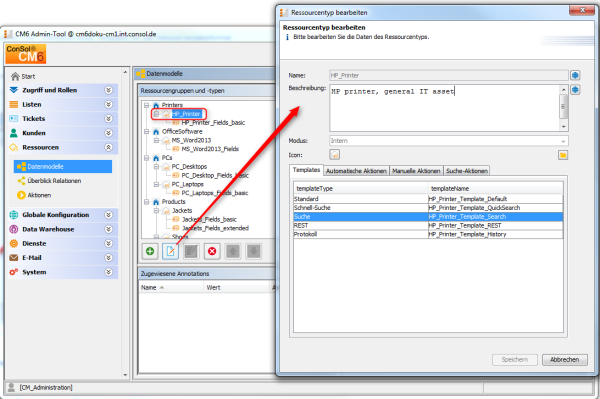This screenshot has height=399, width=600.
Task: Click the Icon preview button
Action: (334, 155)
